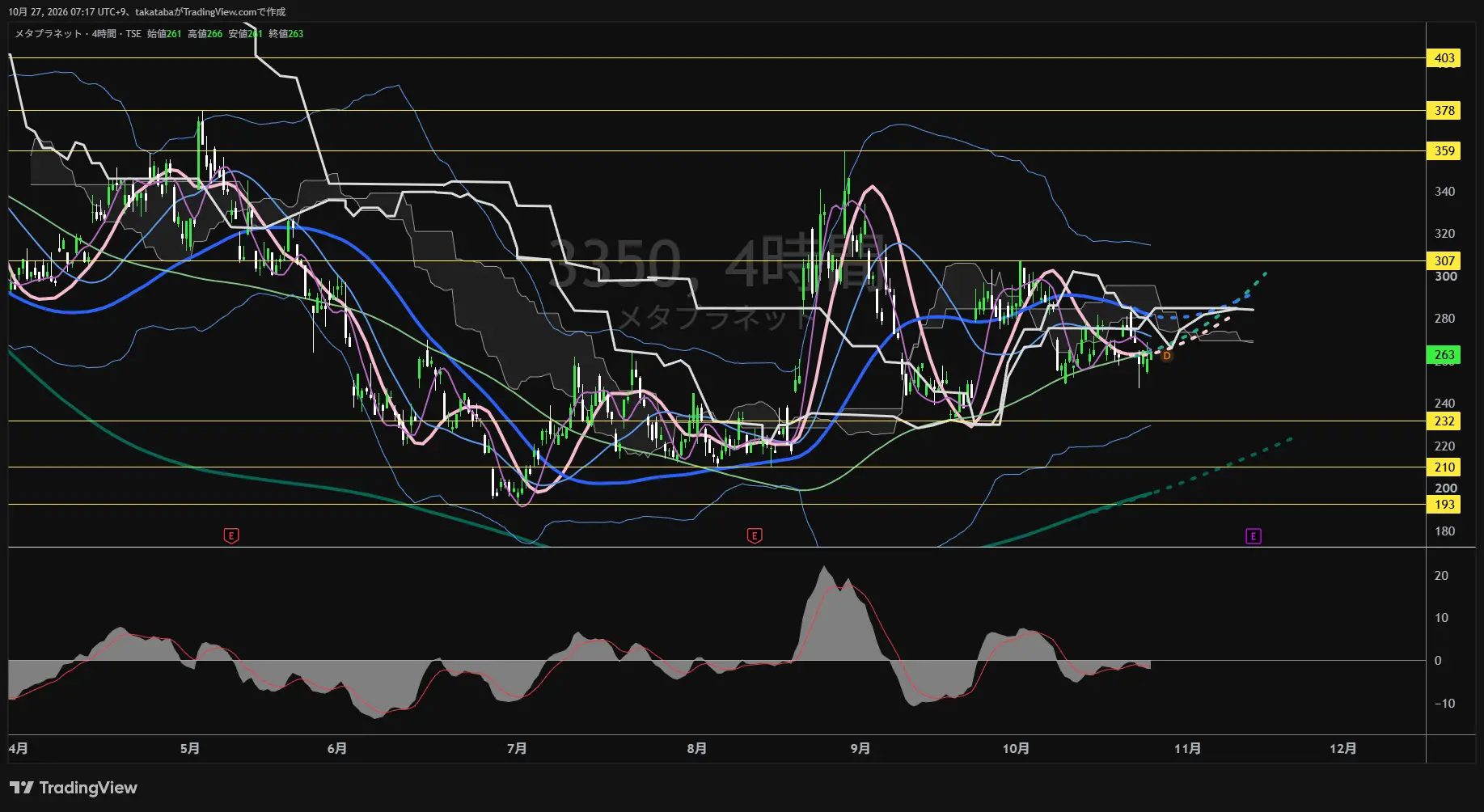
Task: Click the 12月 label on time axis
Action: point(1343,749)
